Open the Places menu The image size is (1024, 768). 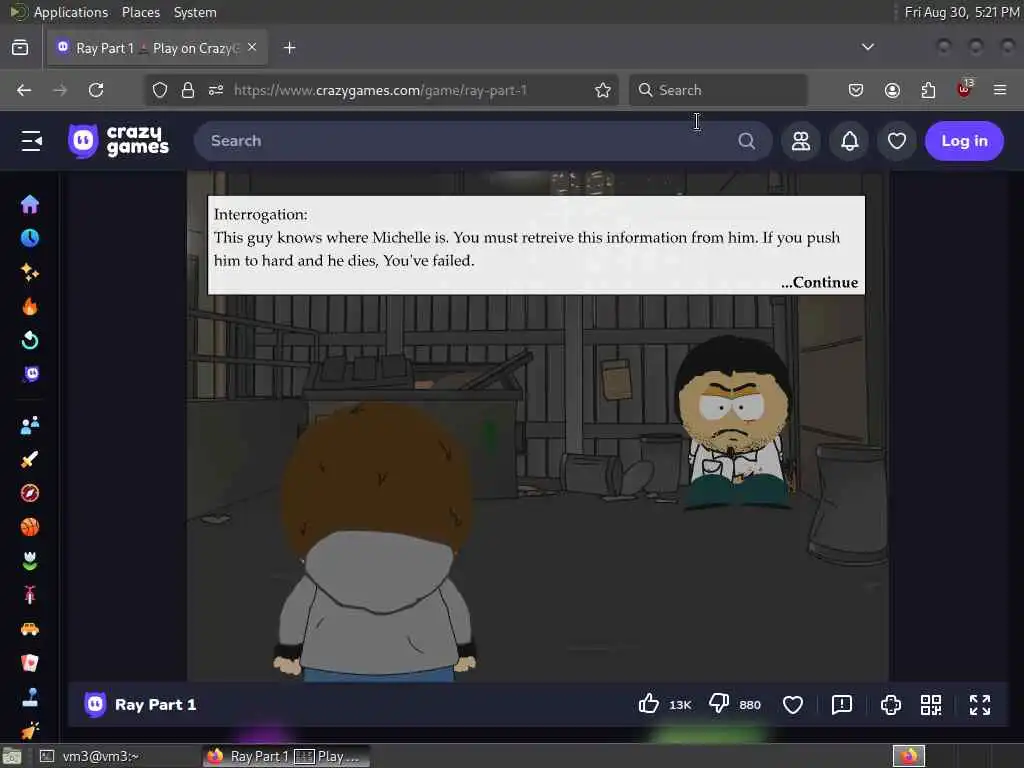pyautogui.click(x=140, y=12)
